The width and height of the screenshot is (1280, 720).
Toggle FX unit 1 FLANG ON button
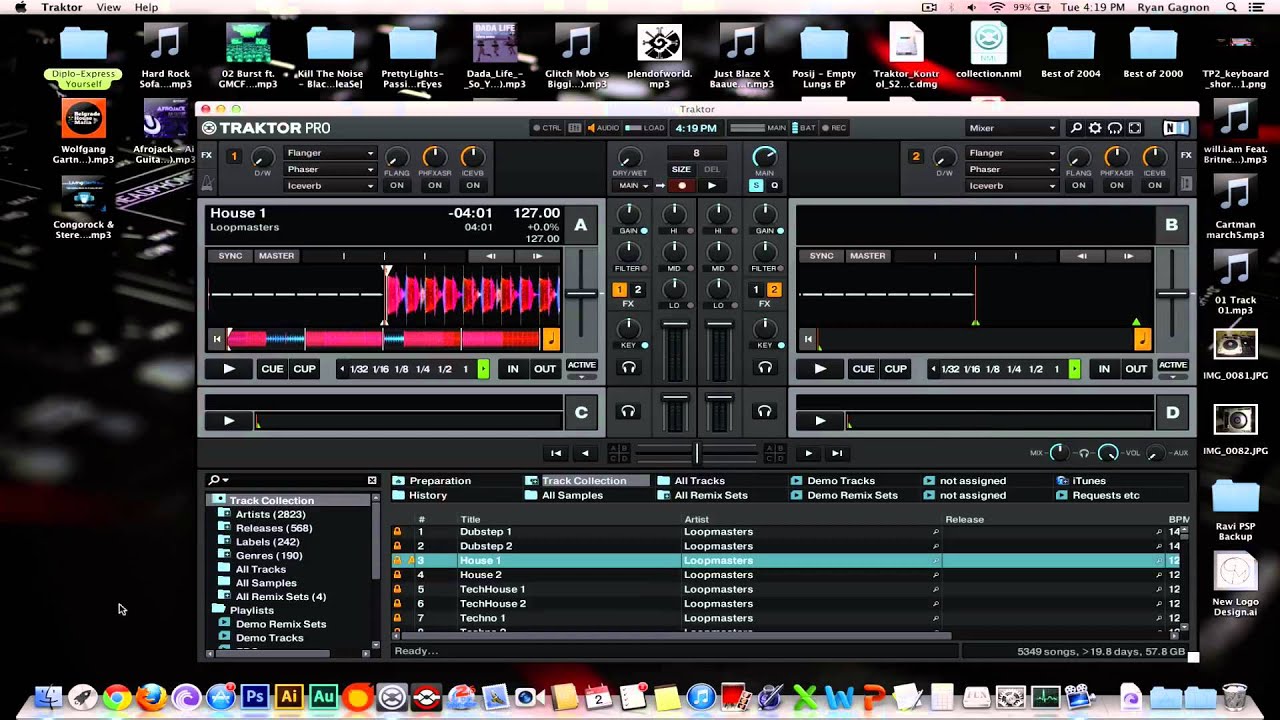(397, 185)
